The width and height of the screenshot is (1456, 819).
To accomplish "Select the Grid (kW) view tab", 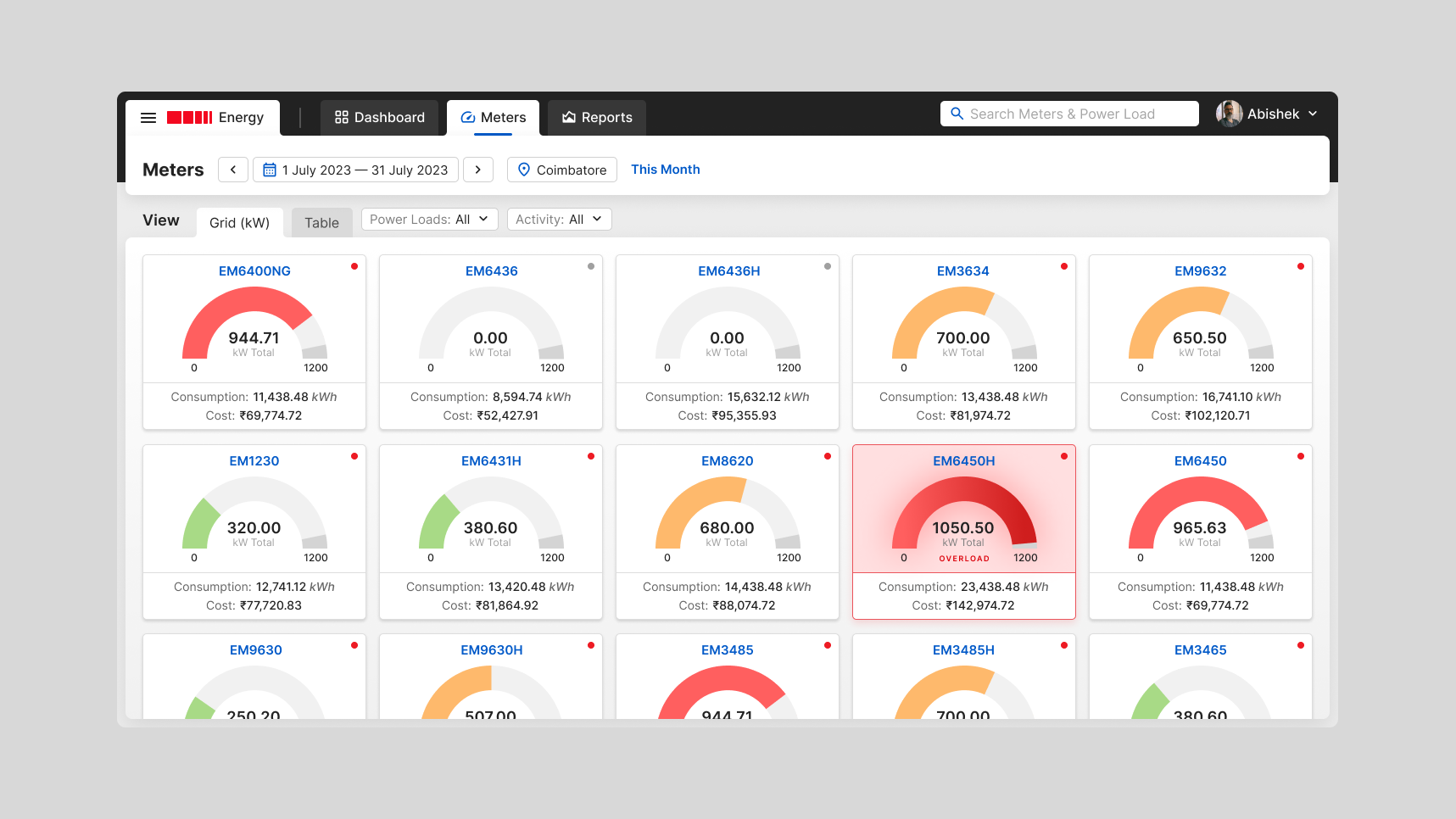I will tap(240, 222).
